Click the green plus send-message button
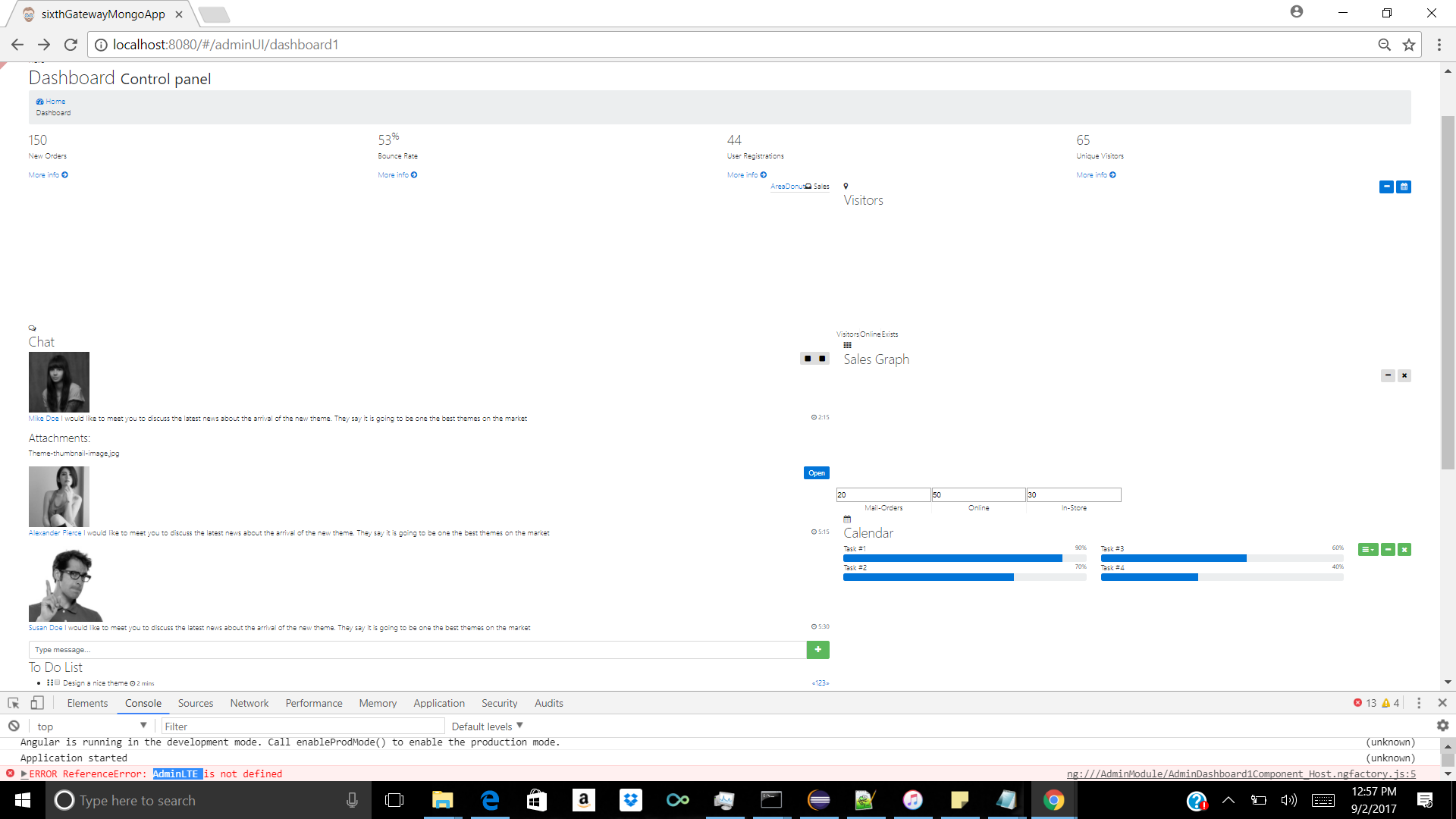Viewport: 1456px width, 819px height. [x=817, y=650]
